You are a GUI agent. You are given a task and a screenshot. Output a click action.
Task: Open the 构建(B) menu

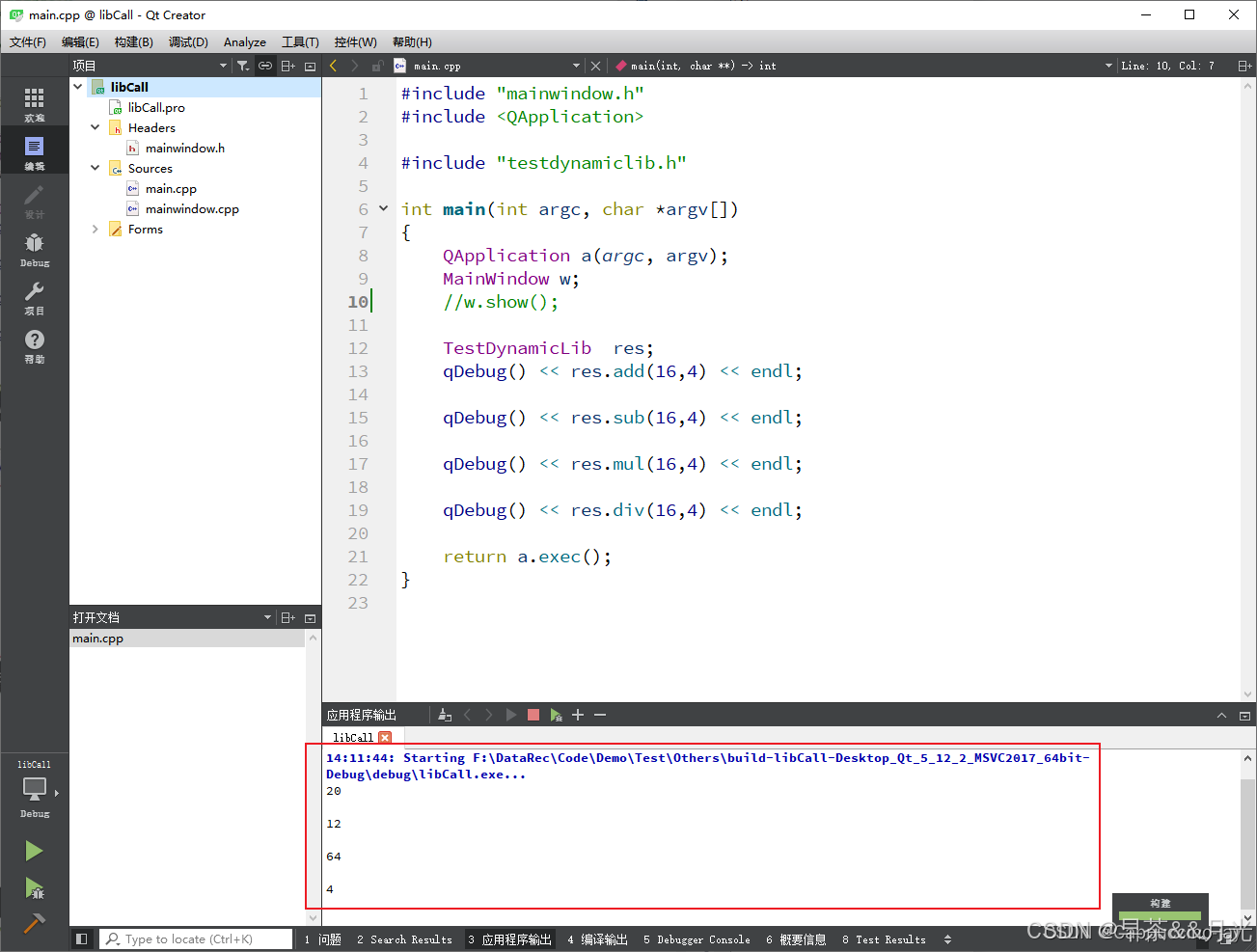133,41
